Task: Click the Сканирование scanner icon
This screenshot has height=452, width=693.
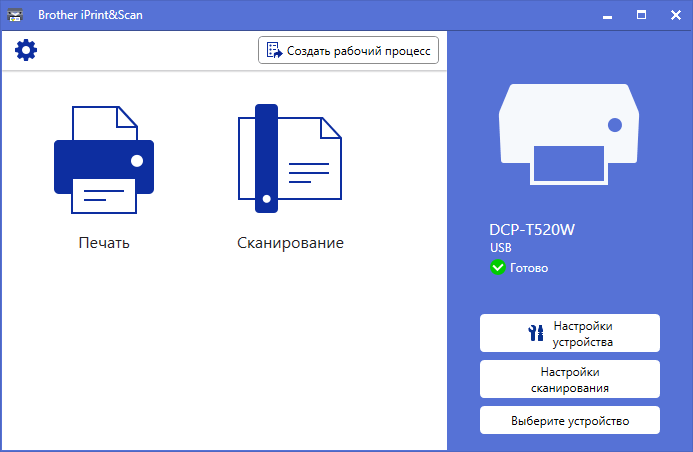Action: click(290, 159)
